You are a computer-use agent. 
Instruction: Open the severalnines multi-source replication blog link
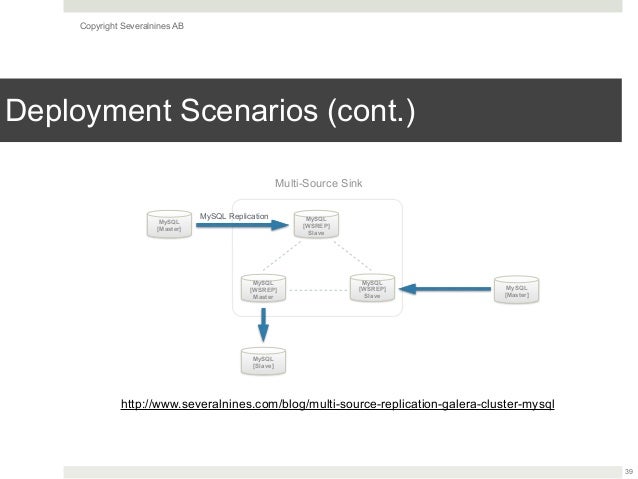[x=338, y=404]
